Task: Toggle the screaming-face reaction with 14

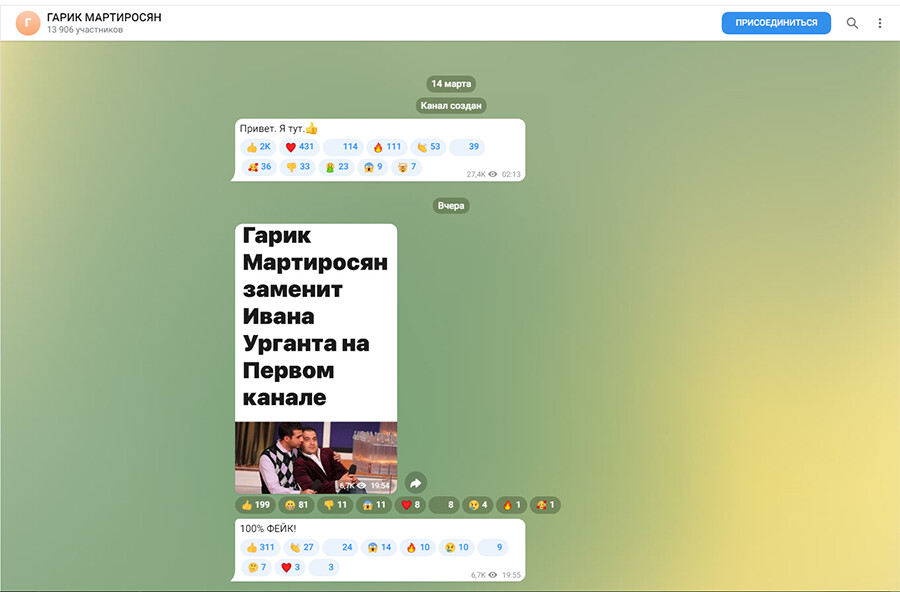Action: pyautogui.click(x=379, y=548)
